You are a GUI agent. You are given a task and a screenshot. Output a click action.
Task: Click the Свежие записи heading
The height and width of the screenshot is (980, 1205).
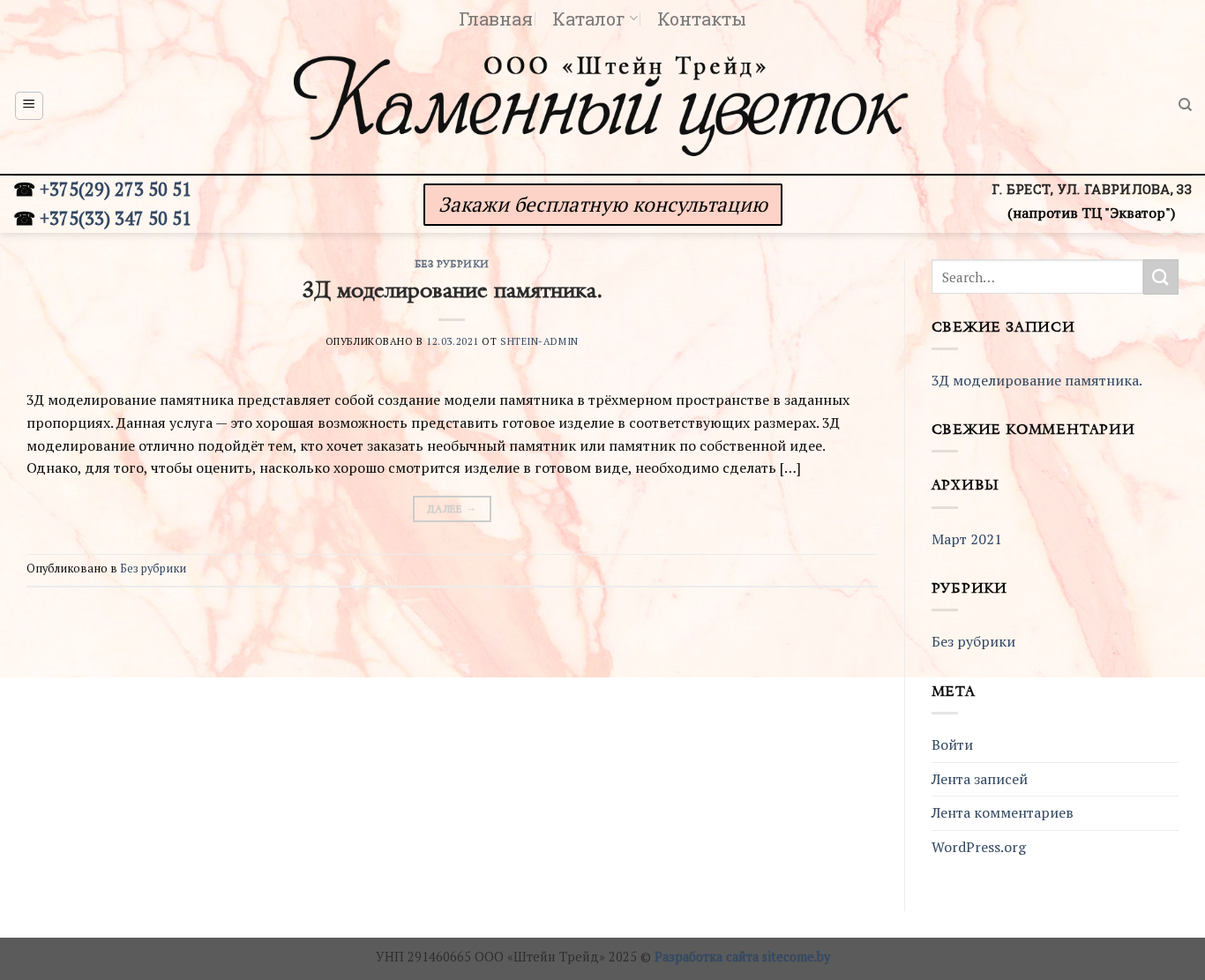pos(1003,327)
